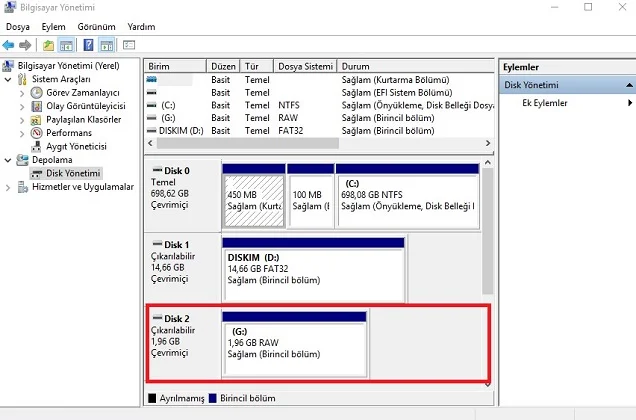Image resolution: width=636 pixels, height=420 pixels.
Task: Select Paylaşılan Klasörler tree item
Action: coord(84,119)
